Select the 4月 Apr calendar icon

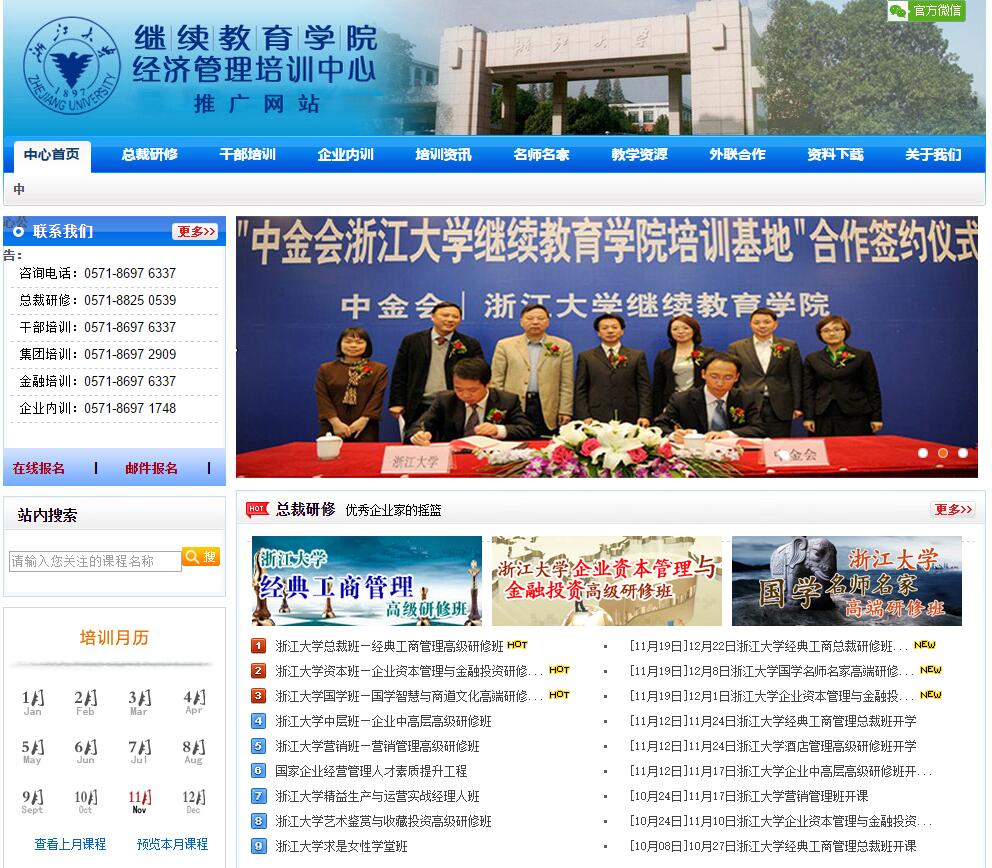coord(194,702)
